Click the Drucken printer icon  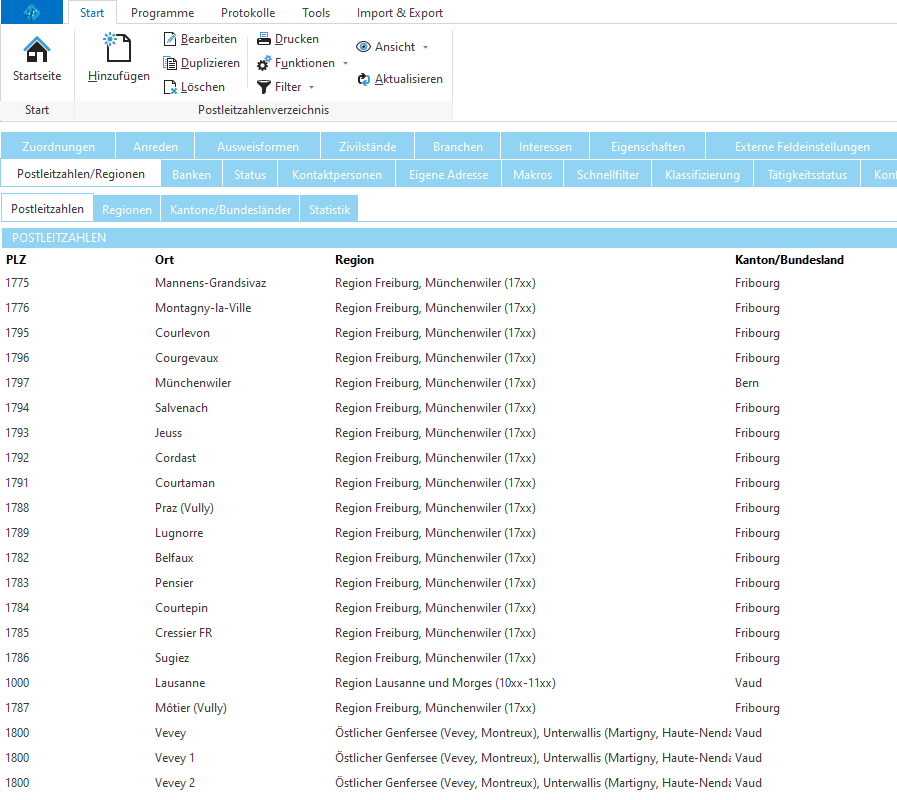point(264,39)
